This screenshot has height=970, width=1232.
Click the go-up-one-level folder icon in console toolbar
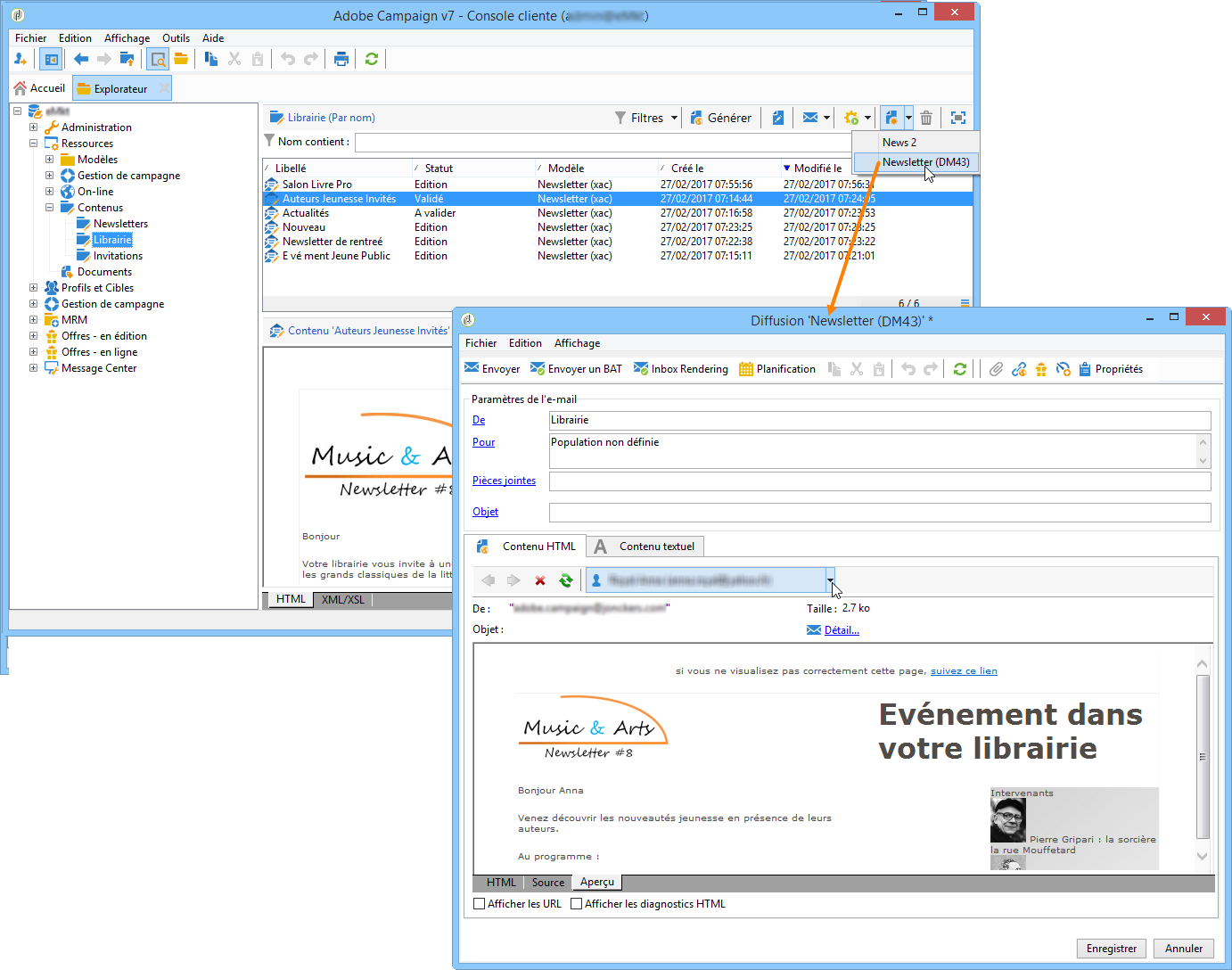[127, 59]
